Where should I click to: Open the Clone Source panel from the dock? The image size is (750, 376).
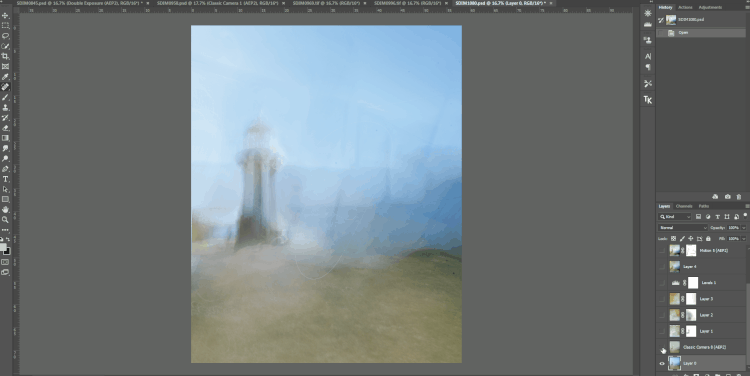click(648, 40)
